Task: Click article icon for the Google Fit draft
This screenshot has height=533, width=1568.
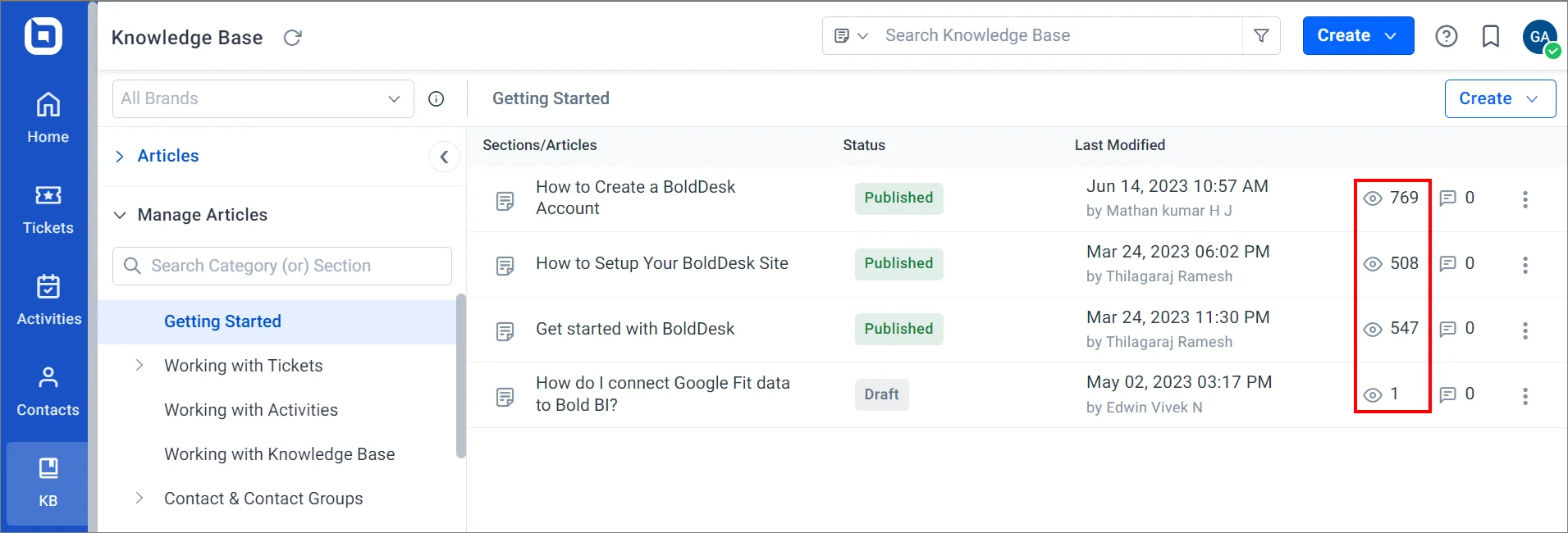Action: (505, 398)
